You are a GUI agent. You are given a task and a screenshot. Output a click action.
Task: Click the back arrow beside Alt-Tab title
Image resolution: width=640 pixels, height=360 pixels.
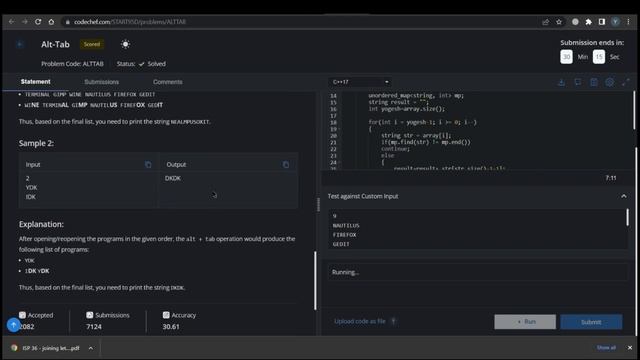point(20,44)
